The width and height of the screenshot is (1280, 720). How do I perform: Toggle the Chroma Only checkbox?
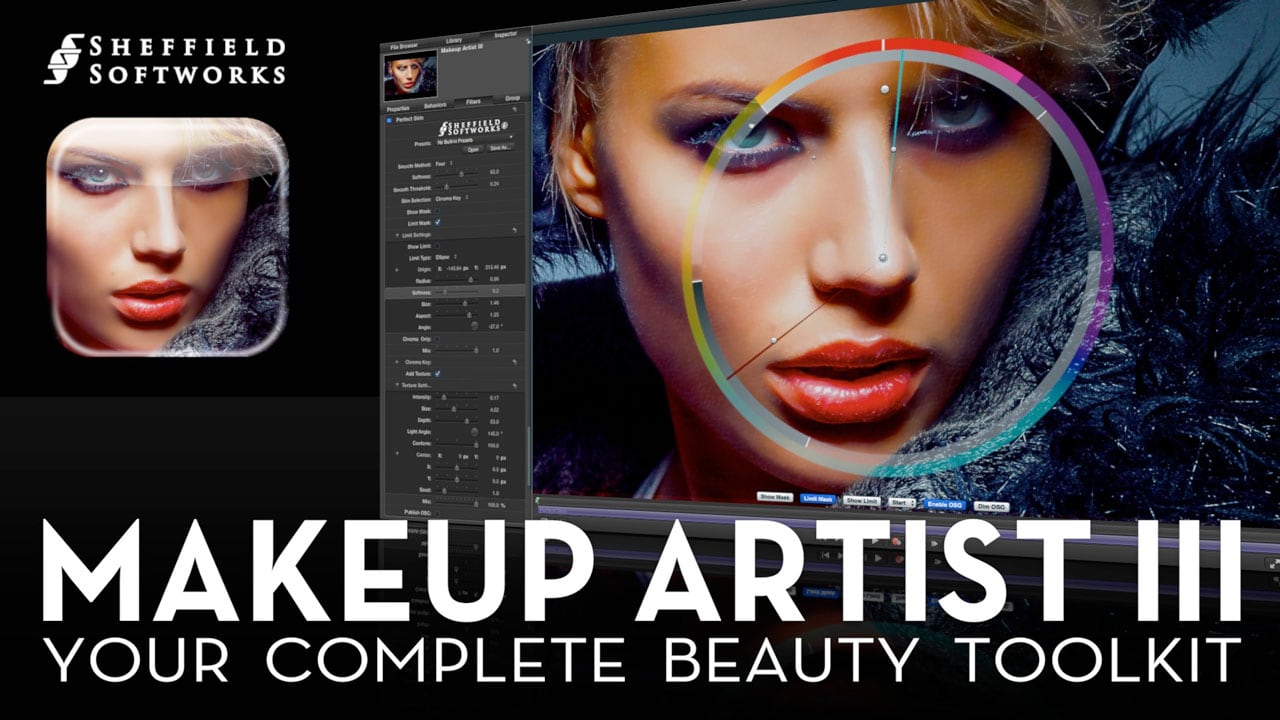[437, 339]
